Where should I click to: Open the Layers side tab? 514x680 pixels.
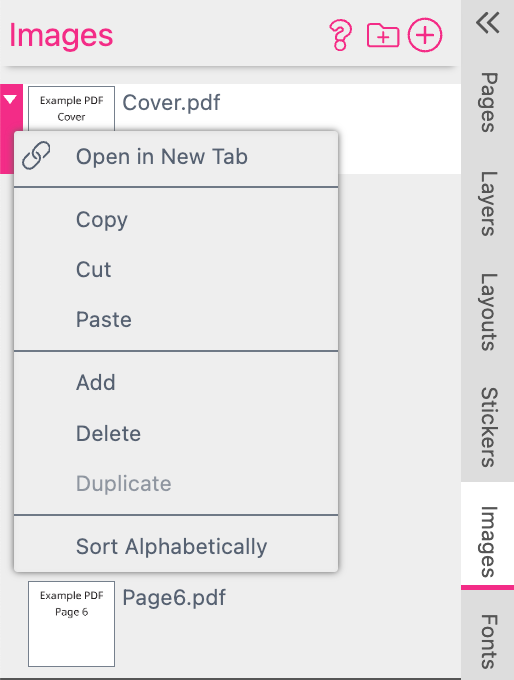[x=488, y=203]
